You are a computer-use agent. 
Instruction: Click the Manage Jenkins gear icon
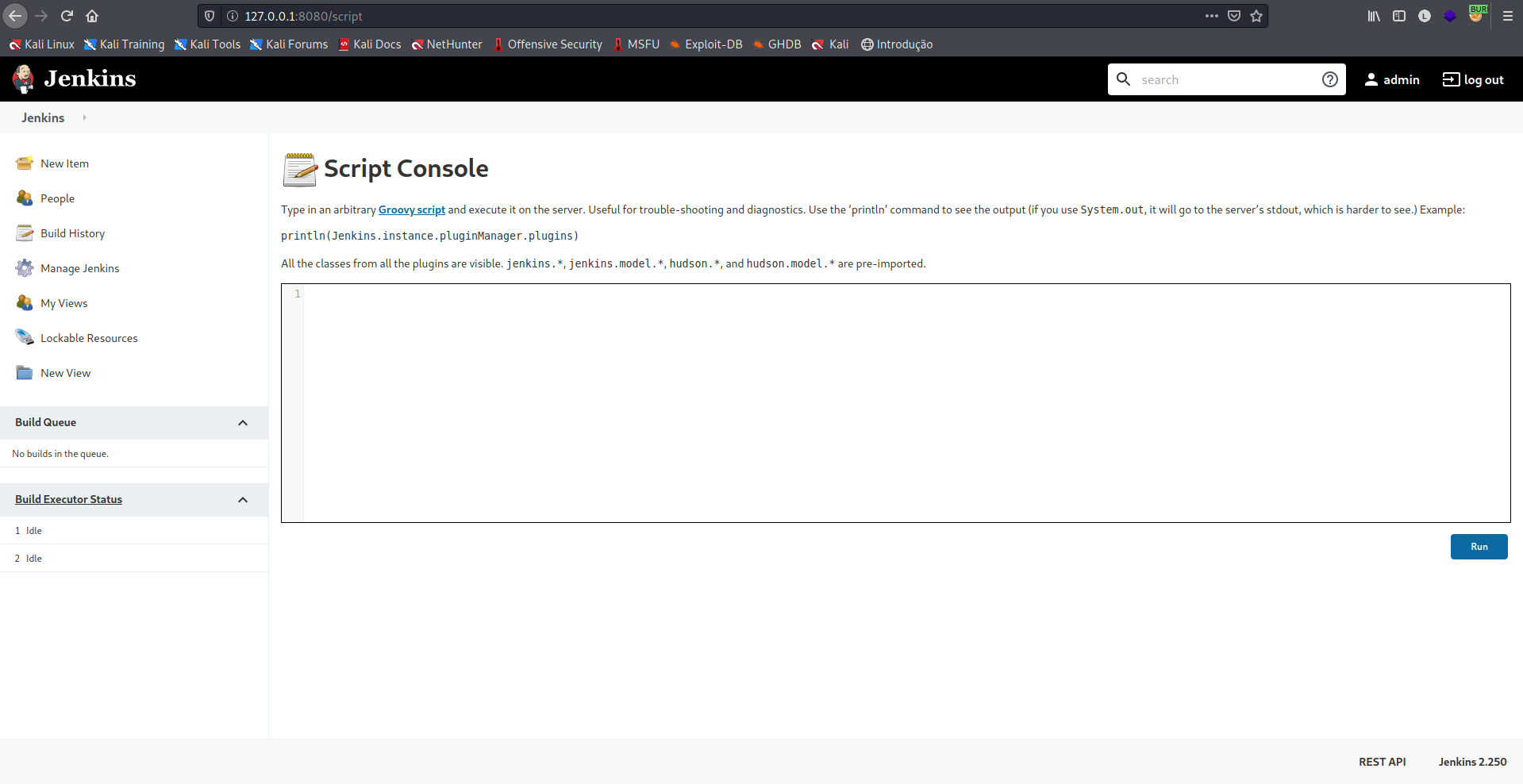pyautogui.click(x=25, y=268)
